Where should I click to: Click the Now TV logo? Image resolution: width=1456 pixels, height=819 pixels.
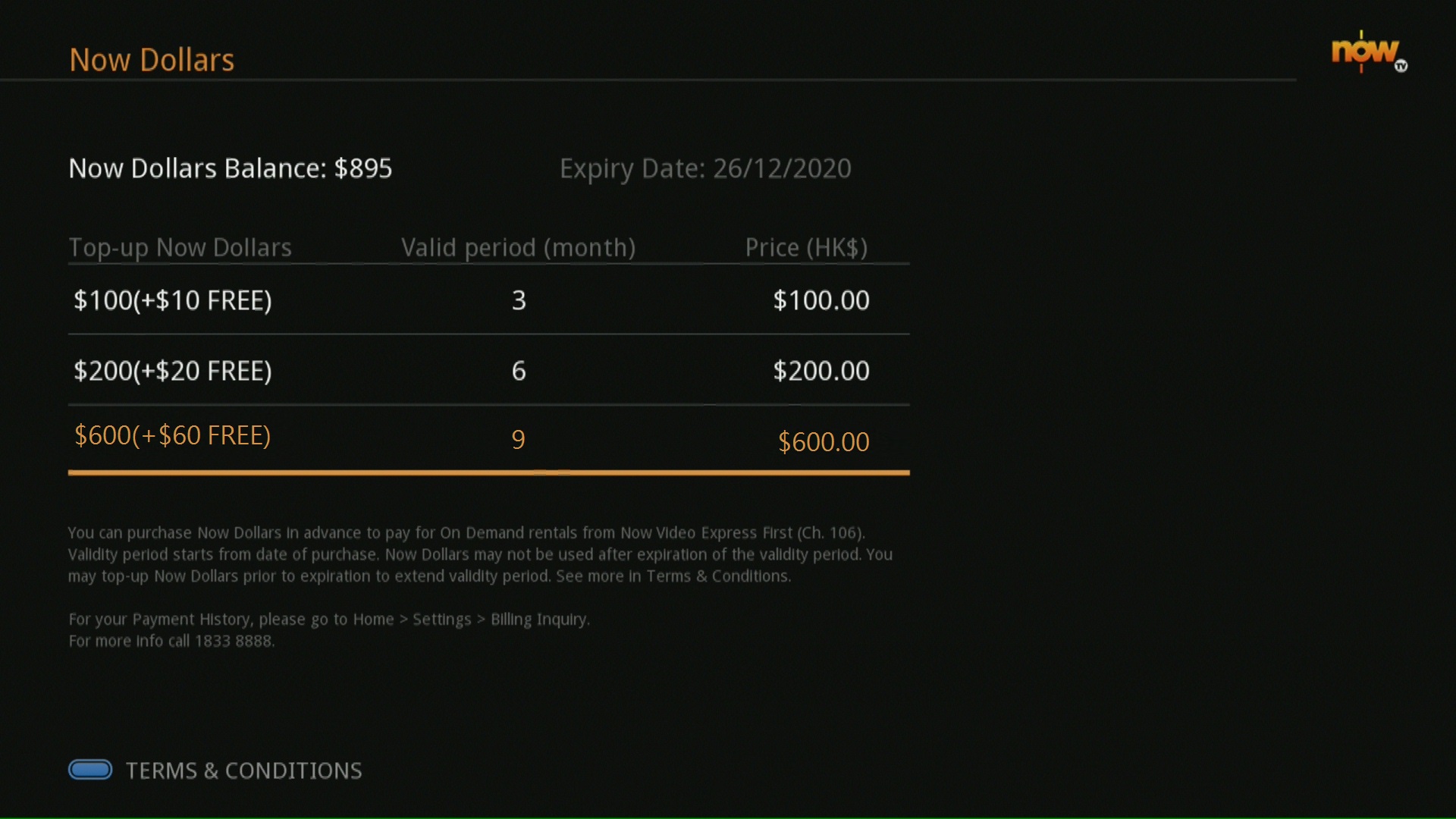[x=1370, y=52]
